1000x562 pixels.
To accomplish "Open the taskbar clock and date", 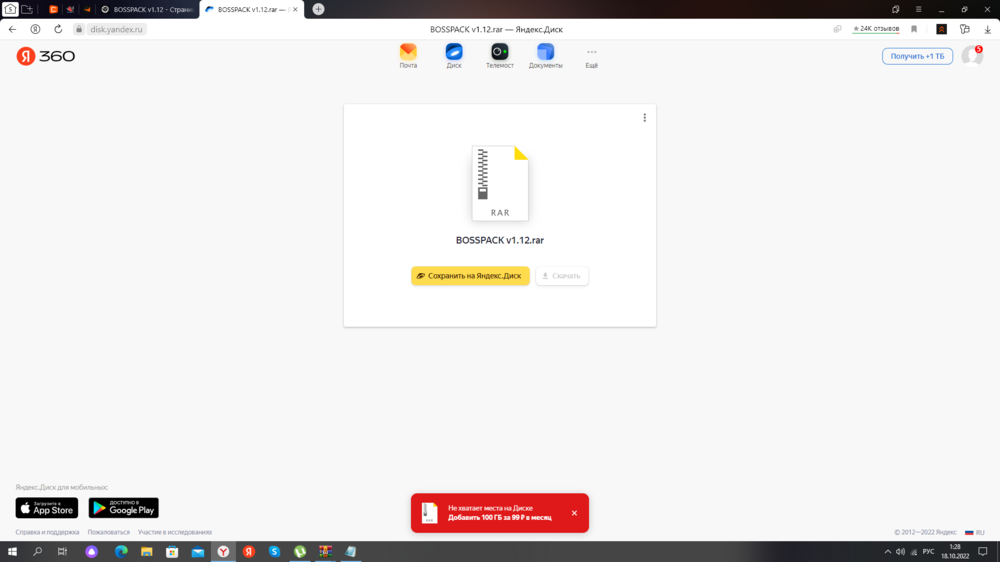I will [x=955, y=552].
